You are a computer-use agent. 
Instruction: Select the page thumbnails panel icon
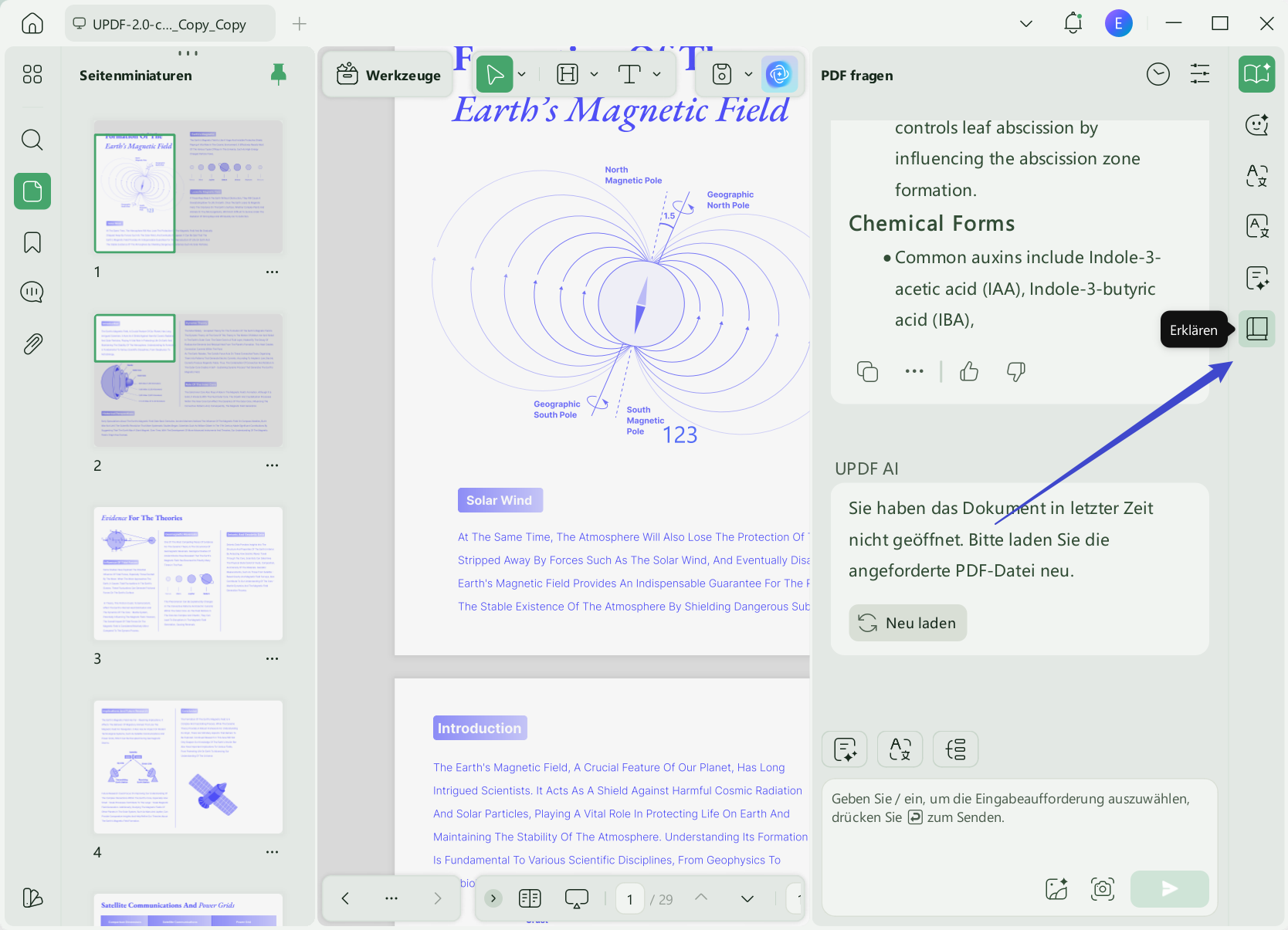32,191
